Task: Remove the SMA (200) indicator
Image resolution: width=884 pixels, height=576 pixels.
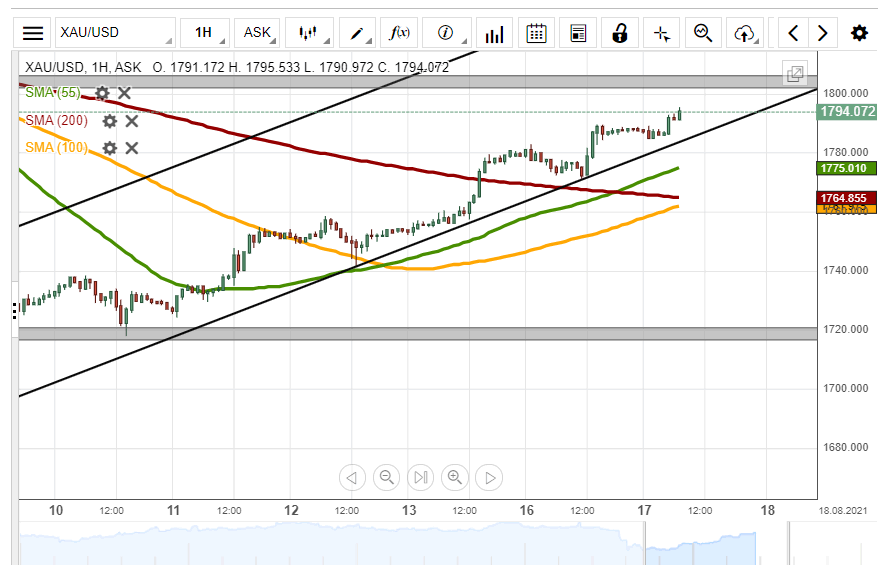Action: tap(132, 121)
